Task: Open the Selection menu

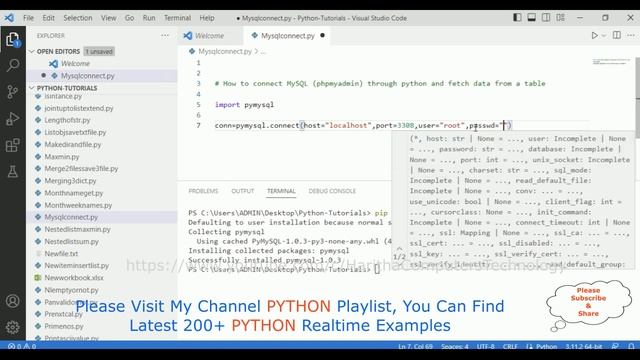Action: click(78, 18)
